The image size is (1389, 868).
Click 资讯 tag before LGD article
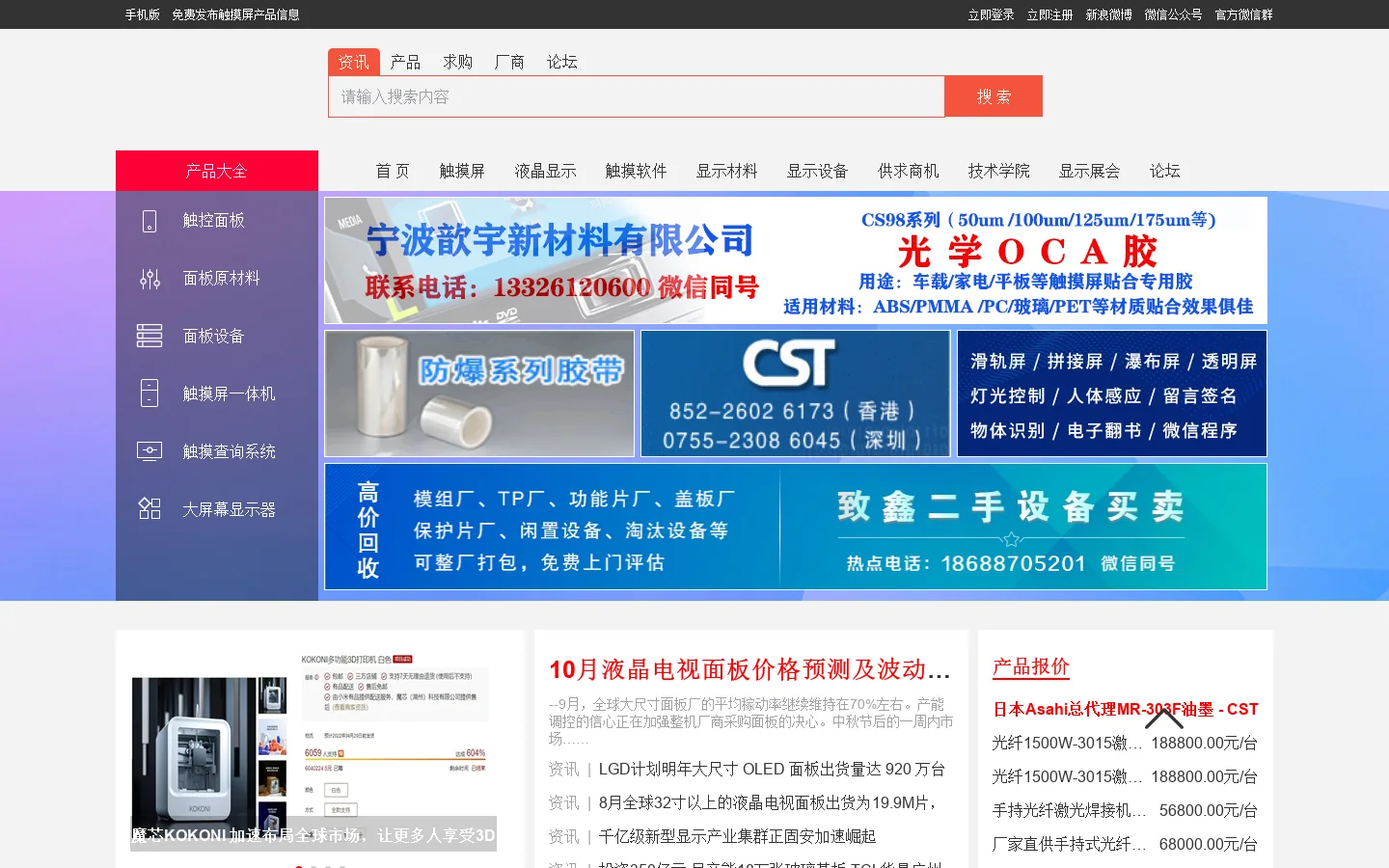tap(563, 770)
